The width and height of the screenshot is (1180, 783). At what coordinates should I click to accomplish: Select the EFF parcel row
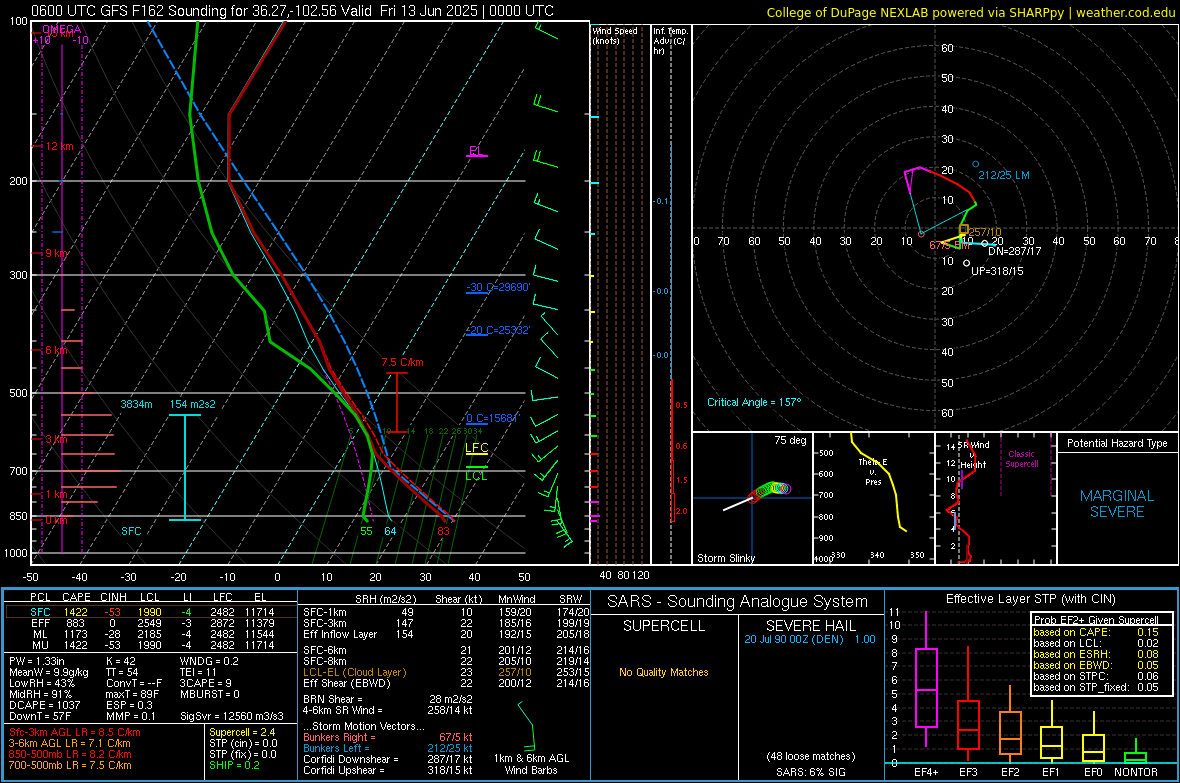click(151, 623)
